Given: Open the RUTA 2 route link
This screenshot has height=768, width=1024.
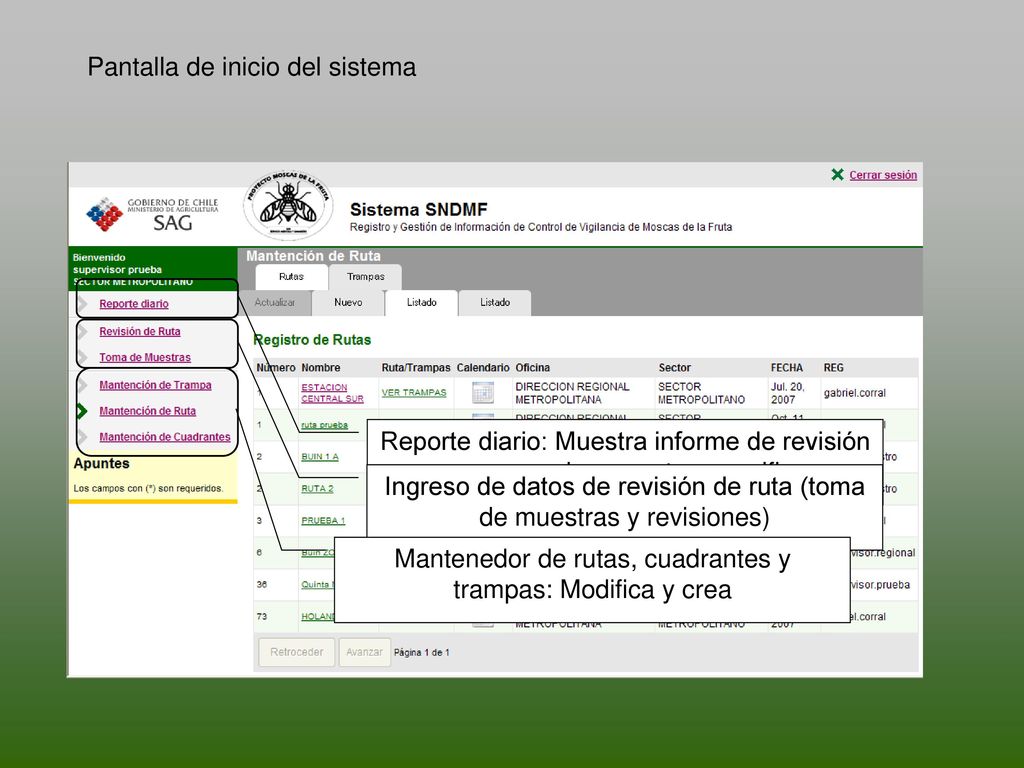Looking at the screenshot, I should tap(317, 488).
